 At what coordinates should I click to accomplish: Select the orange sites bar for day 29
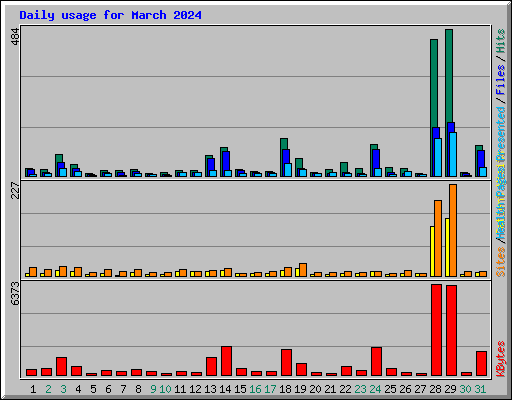tap(453, 230)
